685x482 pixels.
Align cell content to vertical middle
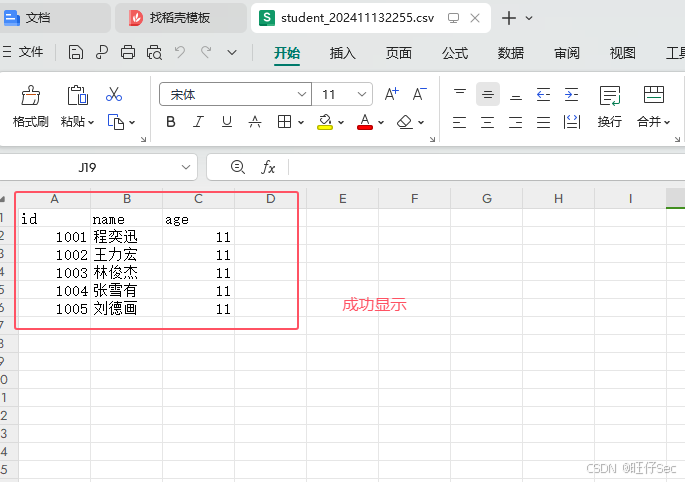click(x=488, y=94)
